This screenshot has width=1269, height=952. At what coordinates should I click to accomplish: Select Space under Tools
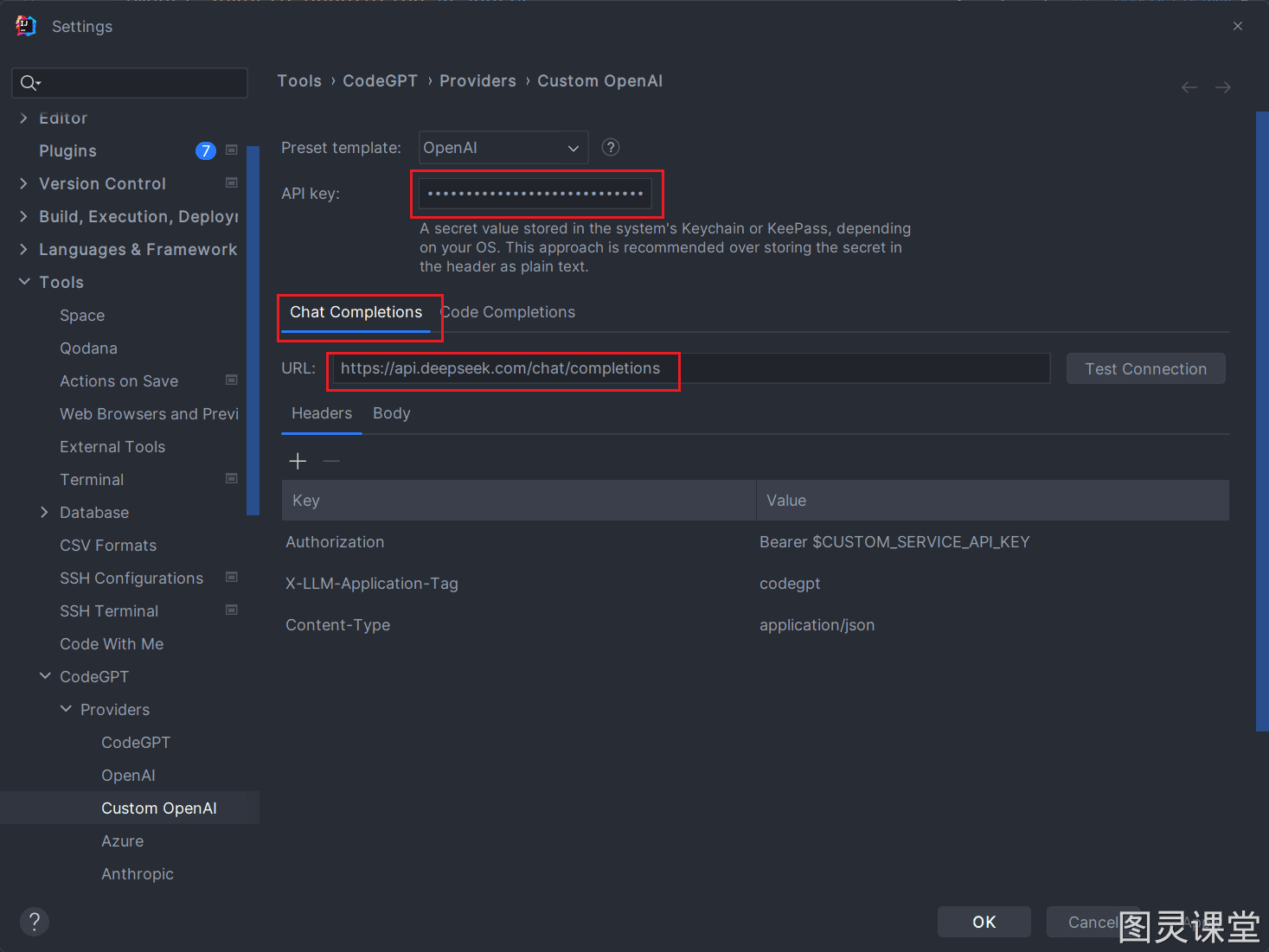(82, 316)
